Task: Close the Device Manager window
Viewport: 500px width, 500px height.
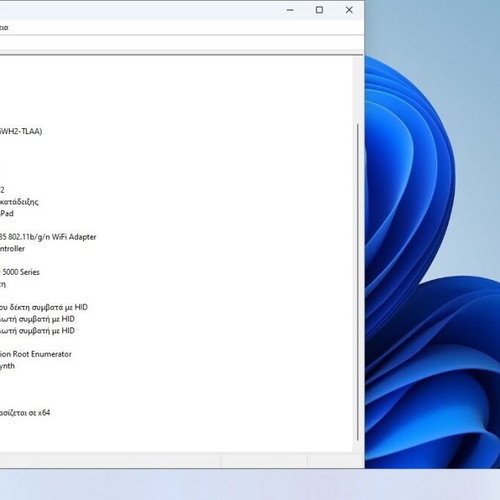Action: click(349, 10)
